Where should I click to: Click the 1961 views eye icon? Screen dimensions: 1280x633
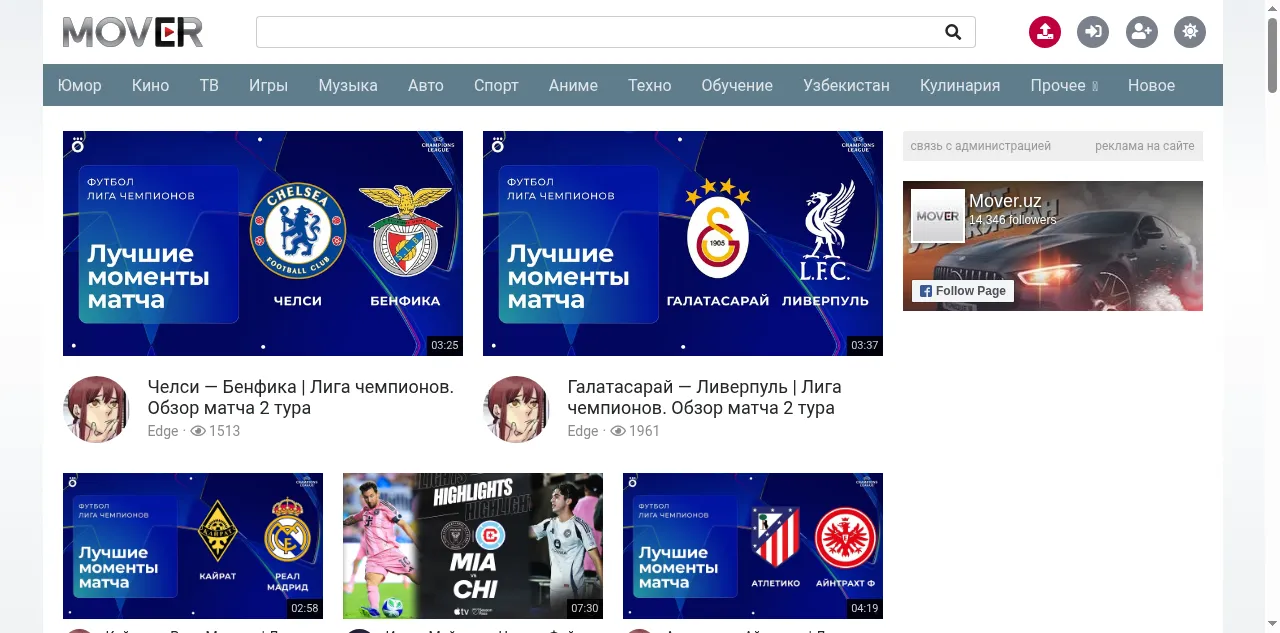click(x=618, y=431)
